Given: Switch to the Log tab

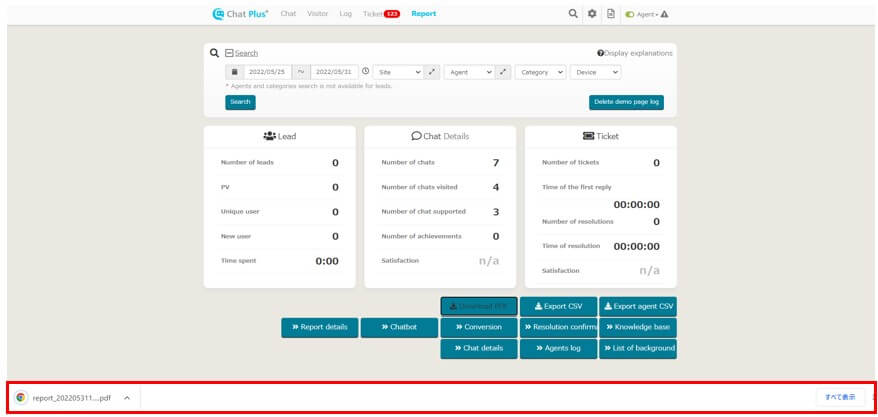Looking at the screenshot, I should click(x=345, y=14).
